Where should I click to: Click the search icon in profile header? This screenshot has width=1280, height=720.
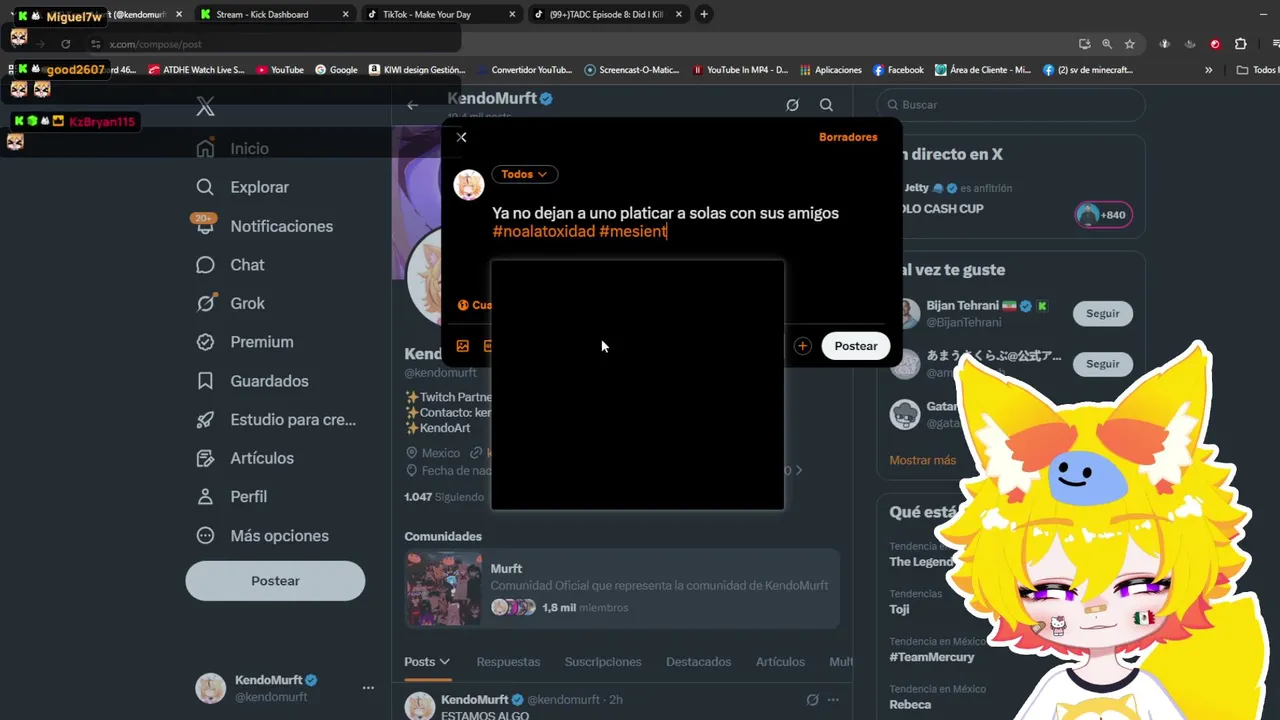click(826, 105)
